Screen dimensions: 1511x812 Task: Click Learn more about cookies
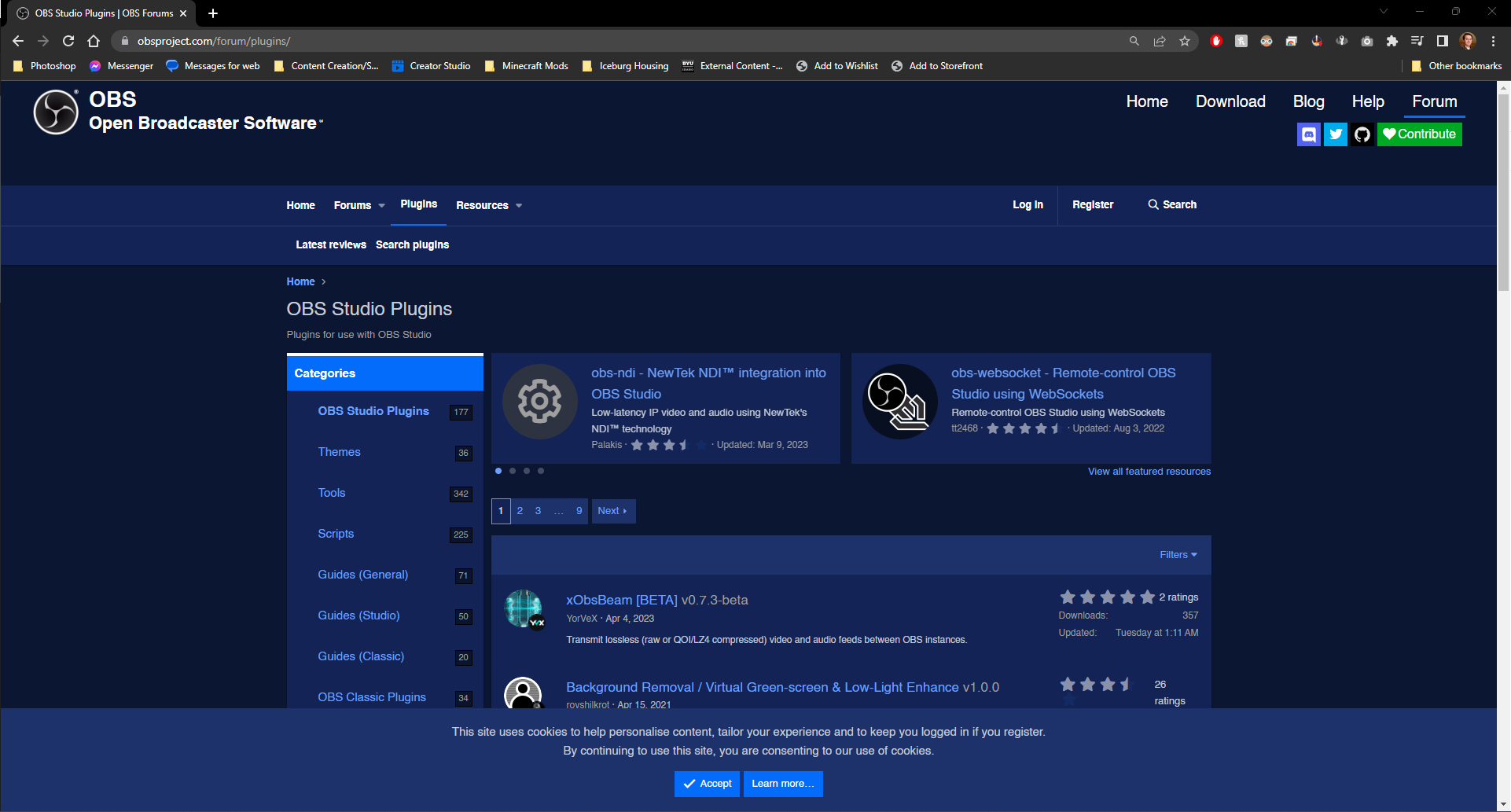click(783, 784)
